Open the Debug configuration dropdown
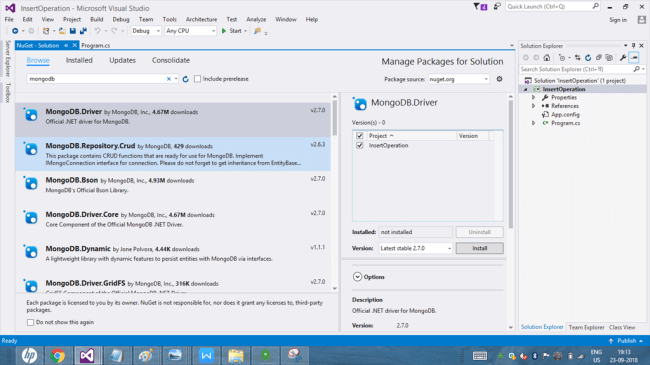 coord(146,31)
